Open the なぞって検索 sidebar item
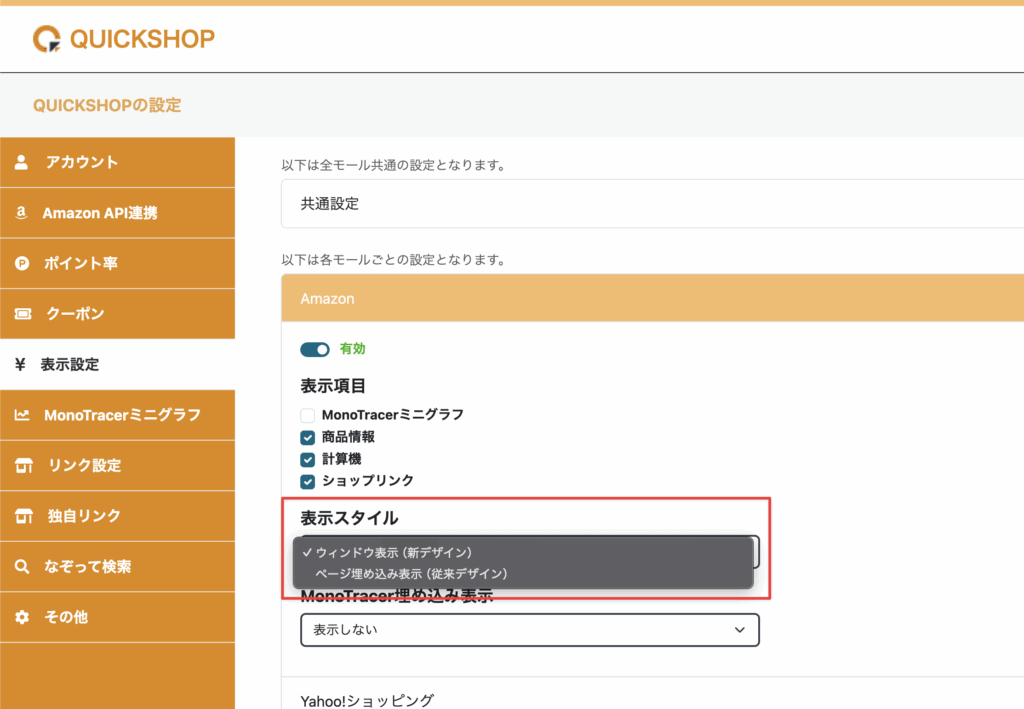Viewport: 1024px width, 709px height. coord(118,566)
